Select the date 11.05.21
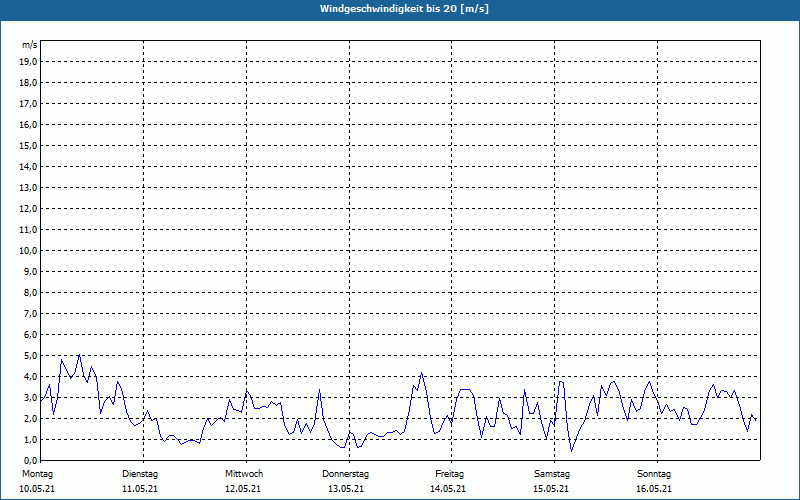 (140, 489)
